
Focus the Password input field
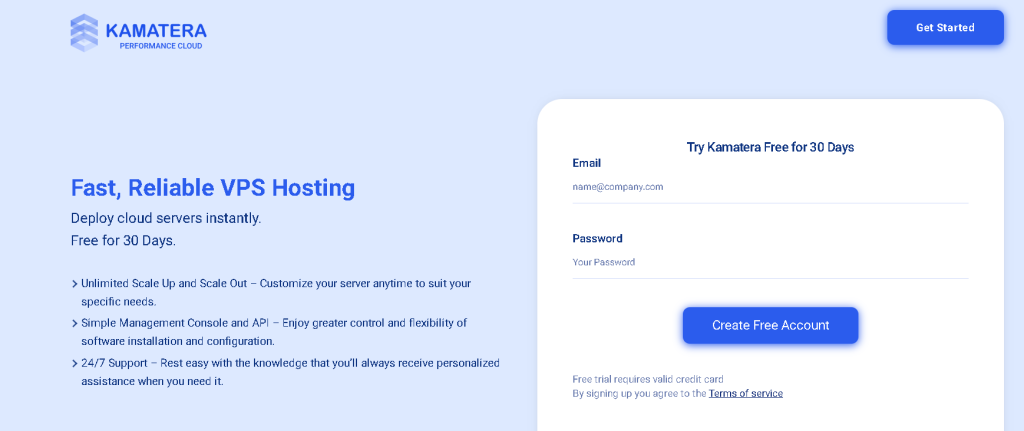click(x=769, y=263)
